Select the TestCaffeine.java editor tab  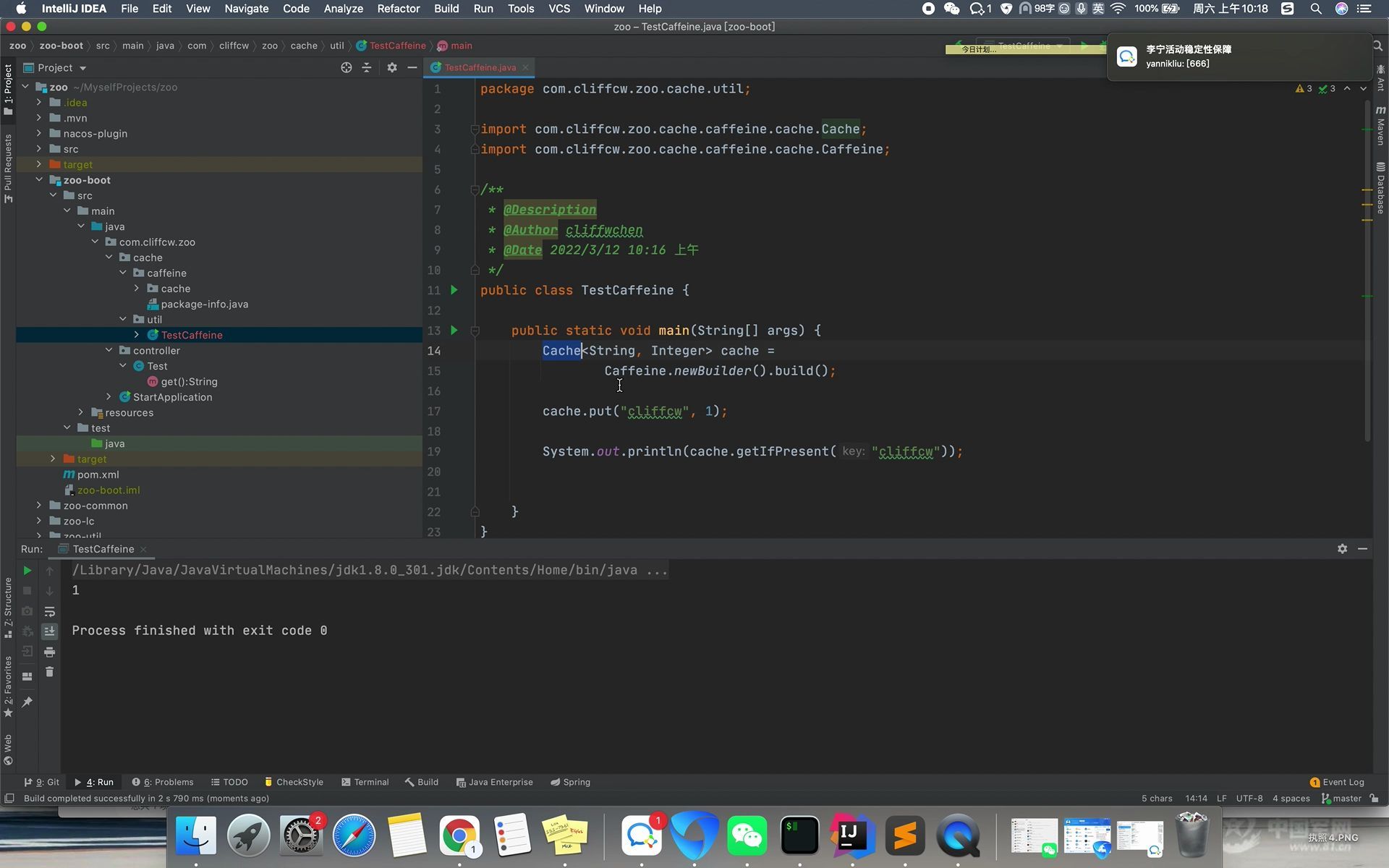(x=480, y=67)
